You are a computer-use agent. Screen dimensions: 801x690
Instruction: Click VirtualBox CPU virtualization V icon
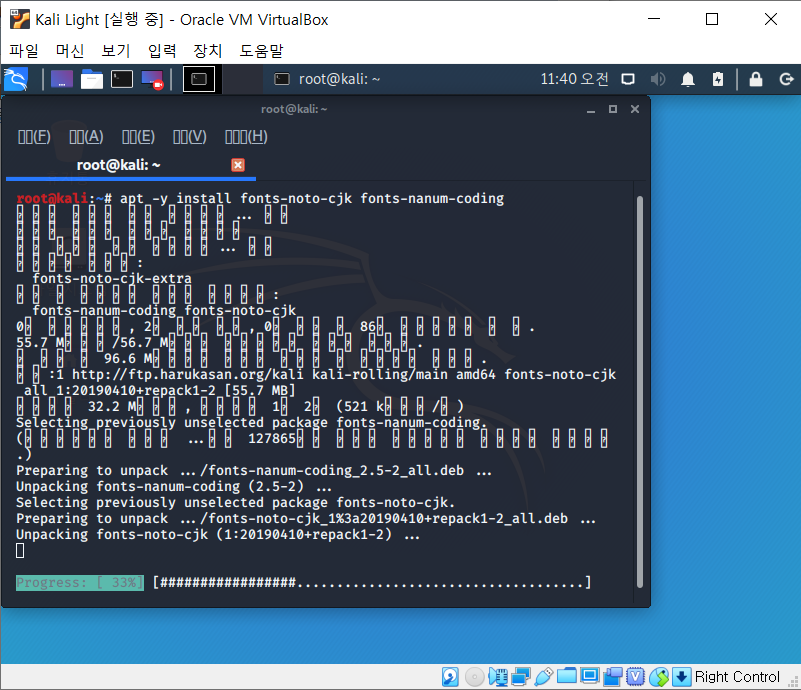pyautogui.click(x=635, y=677)
